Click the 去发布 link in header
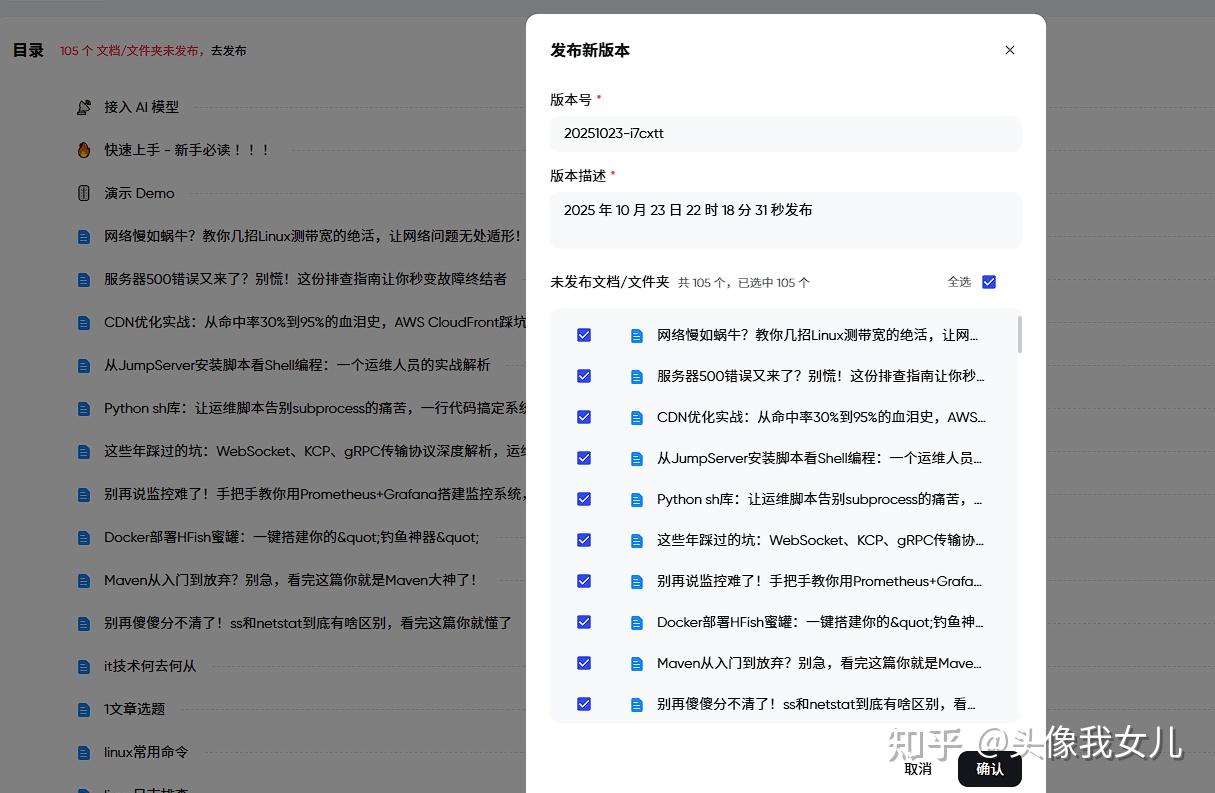The image size is (1215, 793). (229, 51)
